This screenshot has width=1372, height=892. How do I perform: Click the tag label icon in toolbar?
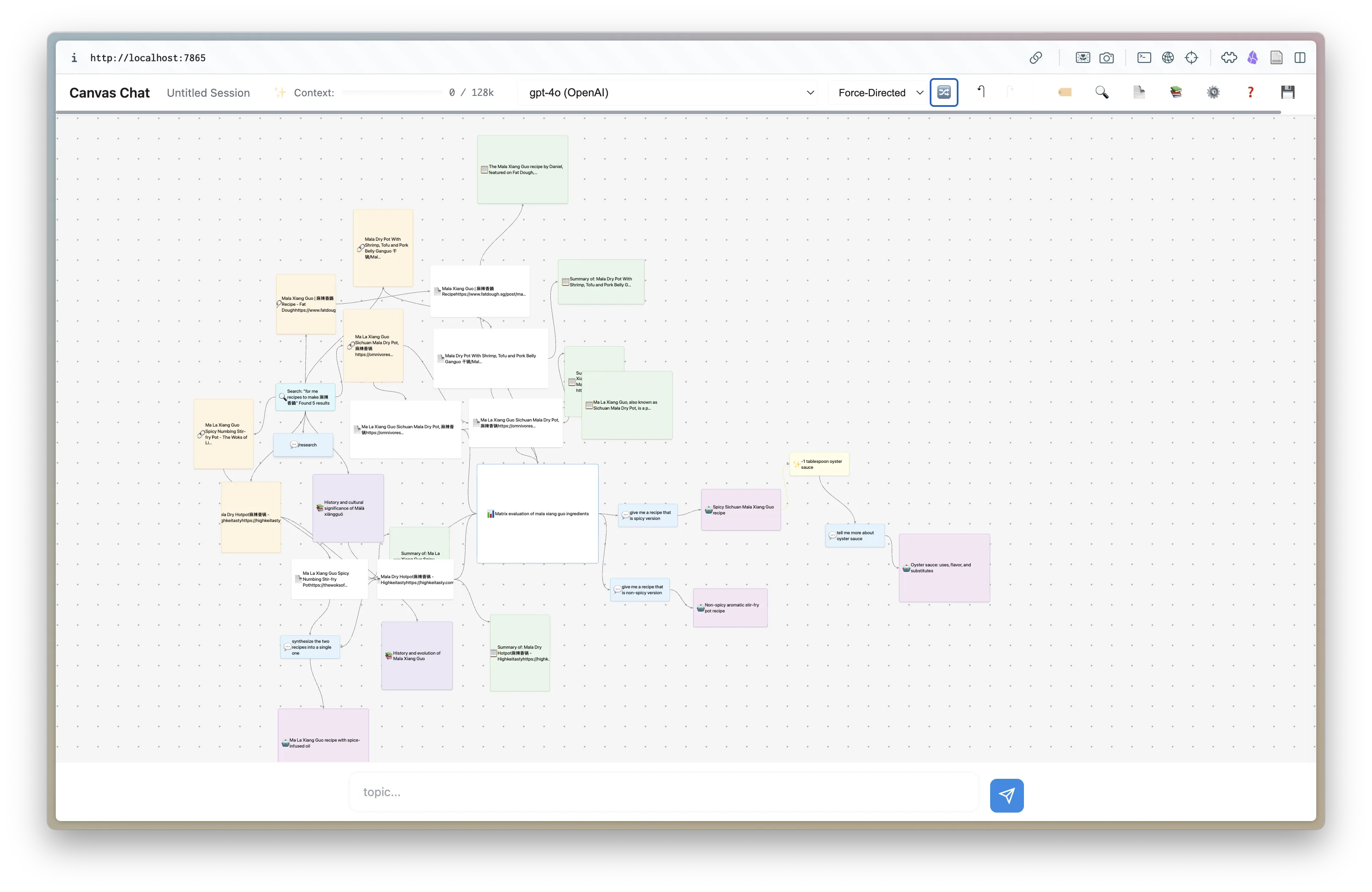pos(1064,92)
